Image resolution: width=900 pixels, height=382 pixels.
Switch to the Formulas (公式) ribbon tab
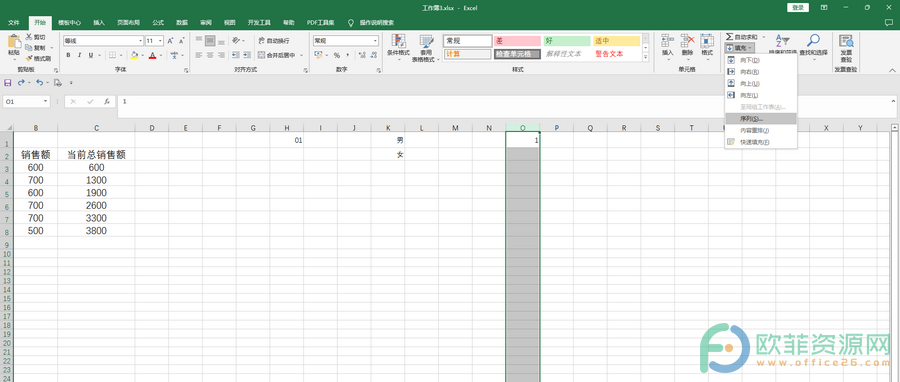click(x=158, y=23)
